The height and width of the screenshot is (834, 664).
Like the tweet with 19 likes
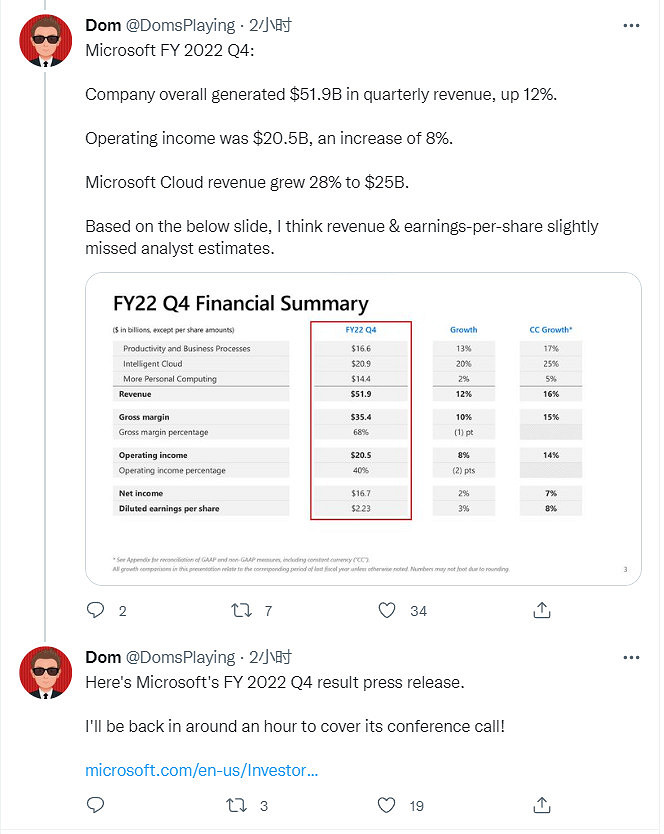[x=387, y=804]
